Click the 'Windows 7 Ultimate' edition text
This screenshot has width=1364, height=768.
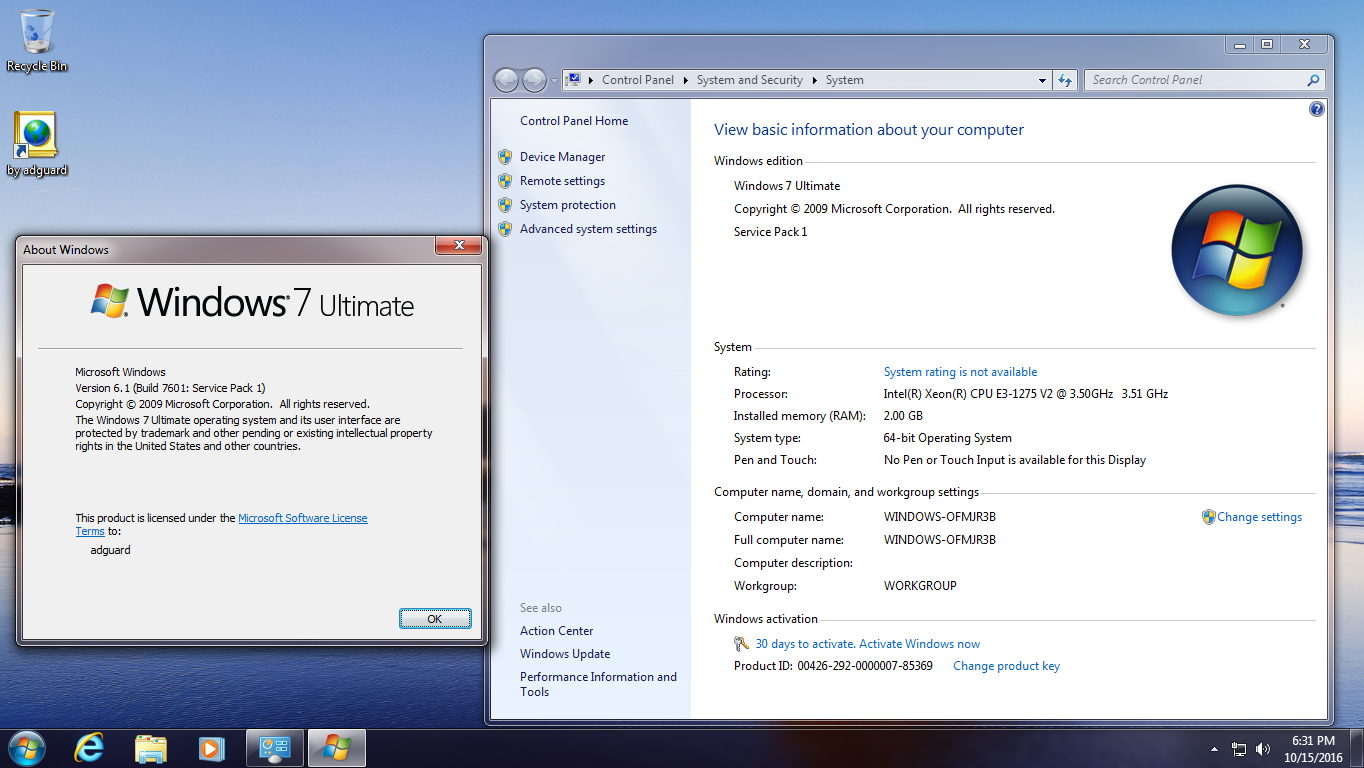tap(787, 186)
